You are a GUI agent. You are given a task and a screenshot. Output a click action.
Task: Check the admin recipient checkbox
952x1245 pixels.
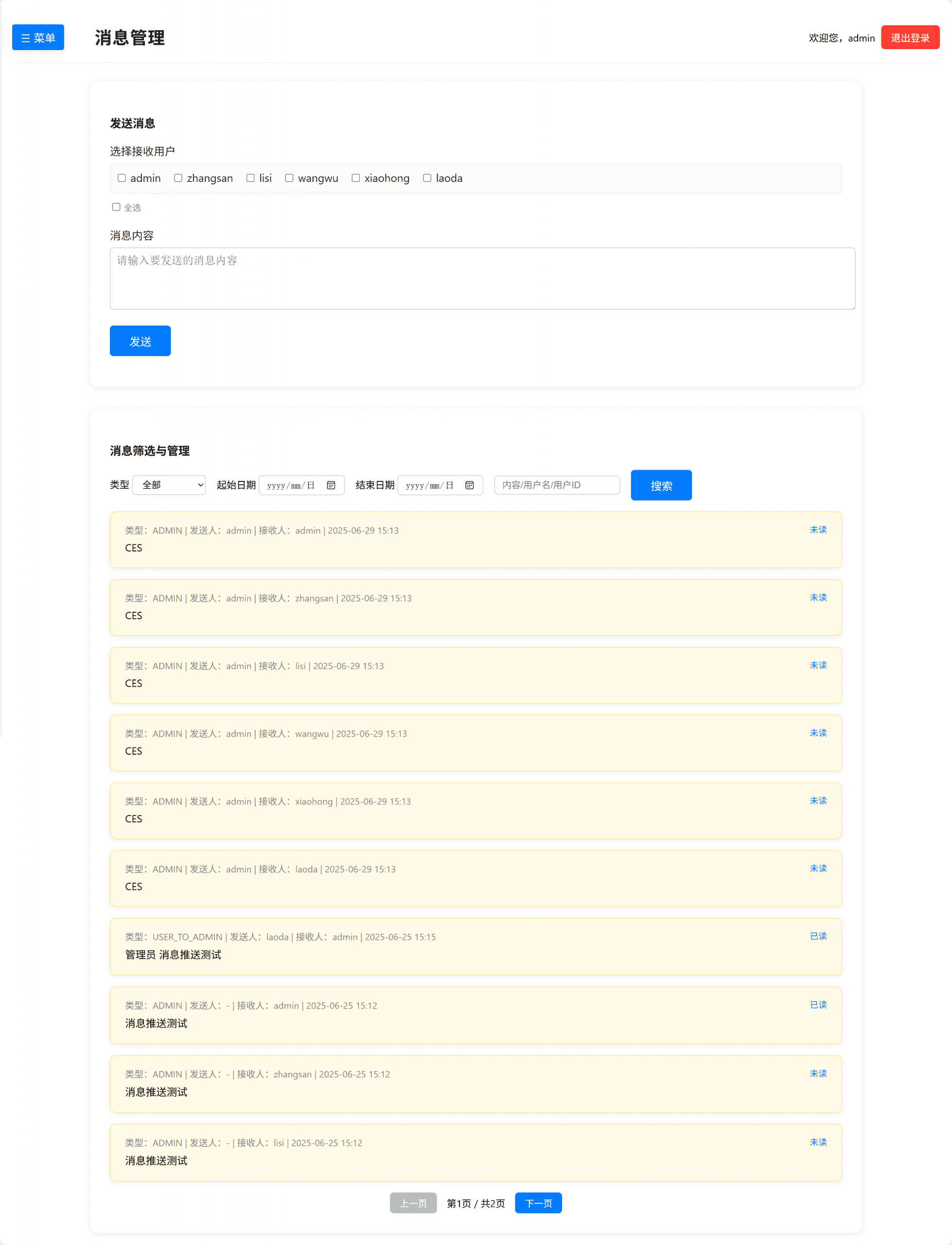[x=122, y=178]
